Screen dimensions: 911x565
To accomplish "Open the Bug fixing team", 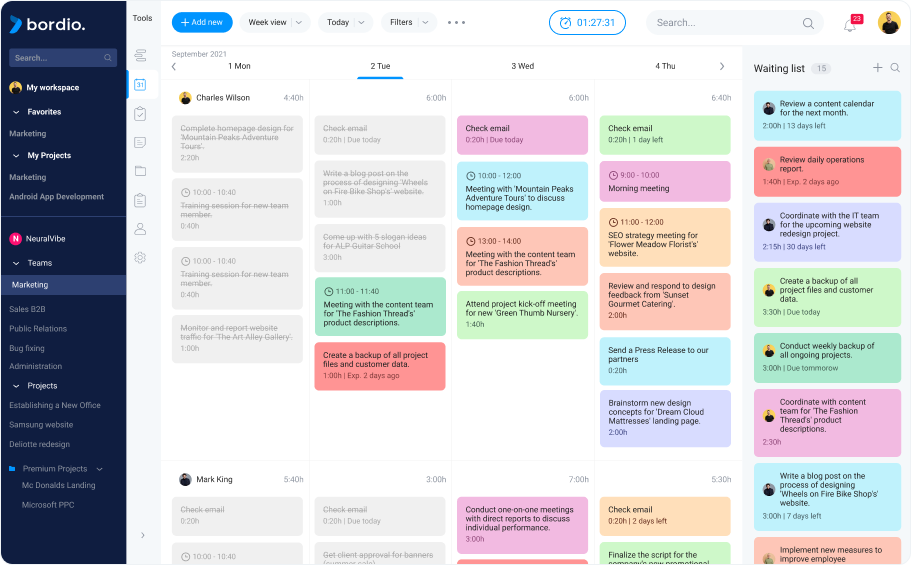I will coord(26,348).
